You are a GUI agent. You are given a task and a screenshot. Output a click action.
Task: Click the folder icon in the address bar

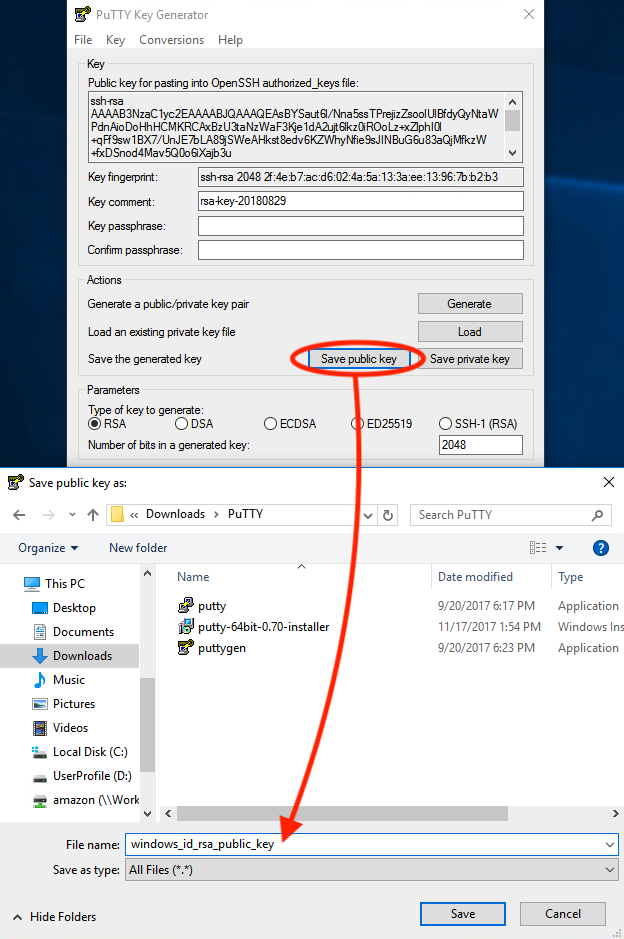(117, 514)
